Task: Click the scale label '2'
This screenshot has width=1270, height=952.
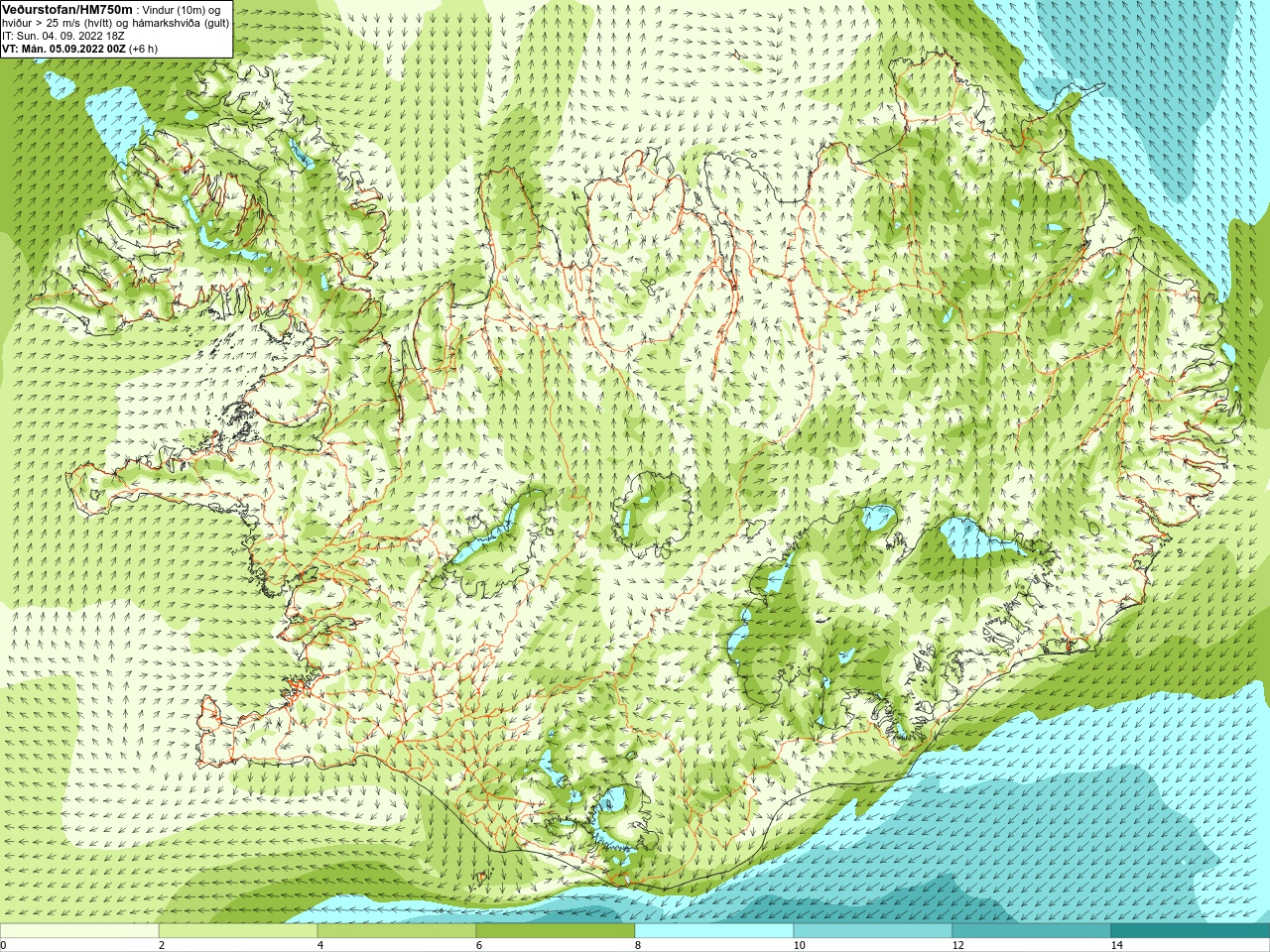Action: pos(162,945)
